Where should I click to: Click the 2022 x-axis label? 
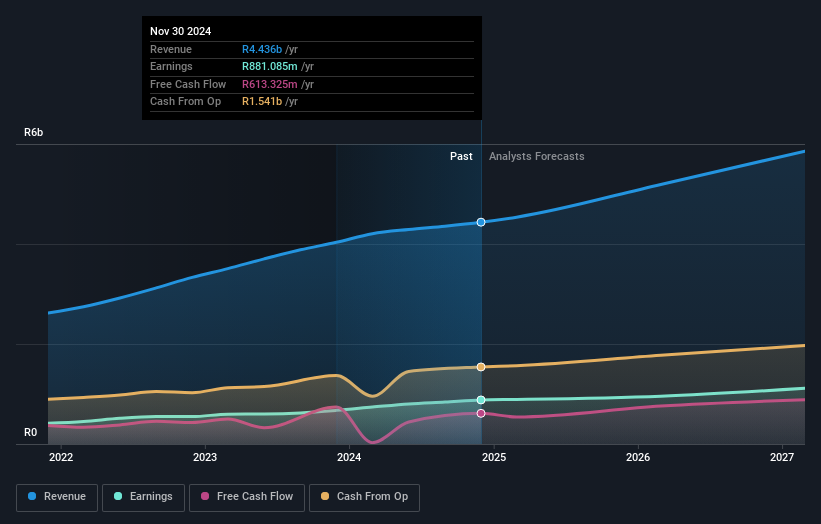61,457
